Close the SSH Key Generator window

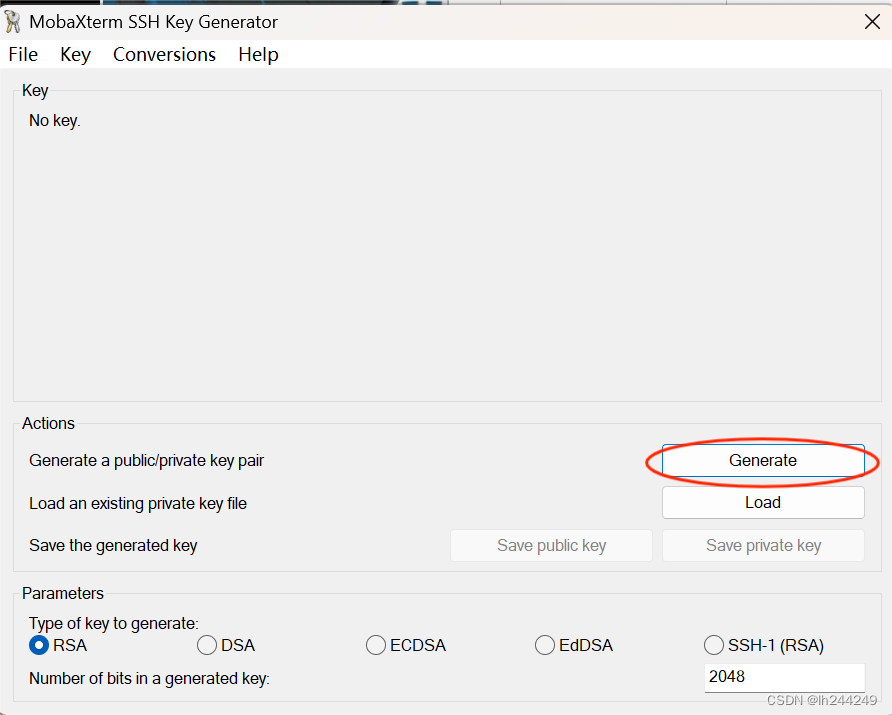pos(872,22)
